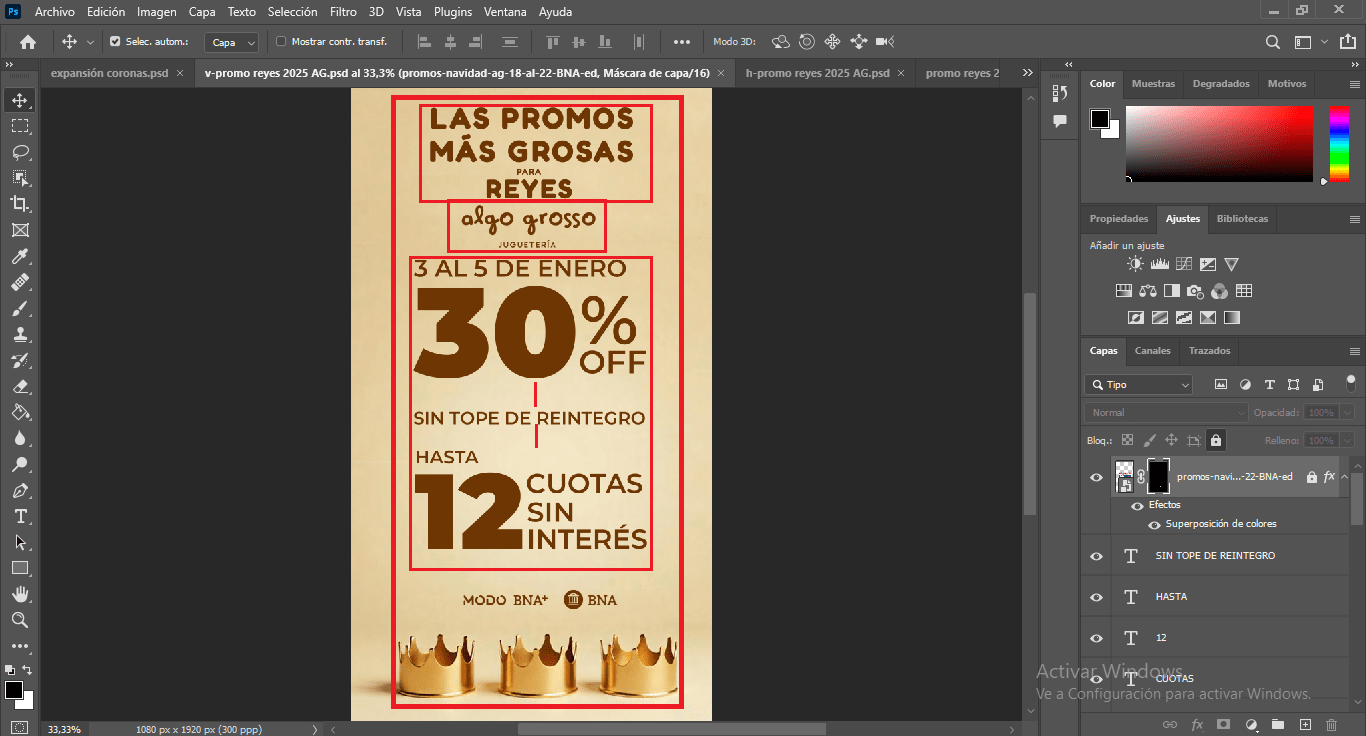Screen dimensions: 1366x736
Task: Select the Blur tool
Action: (20, 439)
